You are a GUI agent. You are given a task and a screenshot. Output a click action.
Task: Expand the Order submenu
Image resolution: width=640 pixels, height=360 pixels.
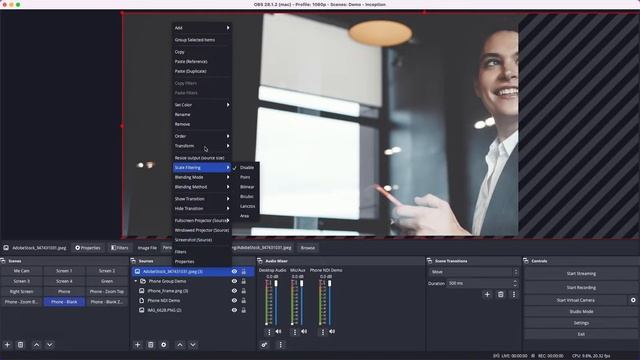coord(202,136)
